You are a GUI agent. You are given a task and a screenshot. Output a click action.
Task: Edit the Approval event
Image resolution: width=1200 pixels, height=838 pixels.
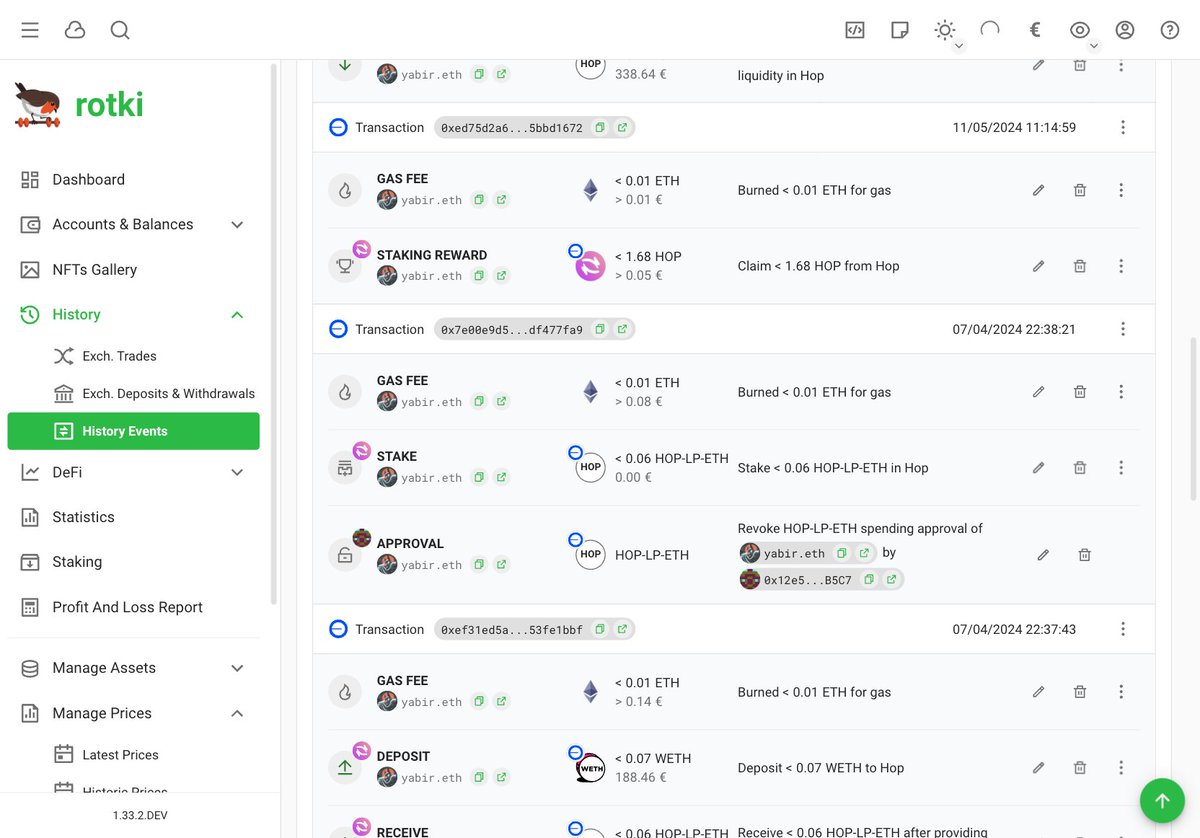[x=1043, y=554]
